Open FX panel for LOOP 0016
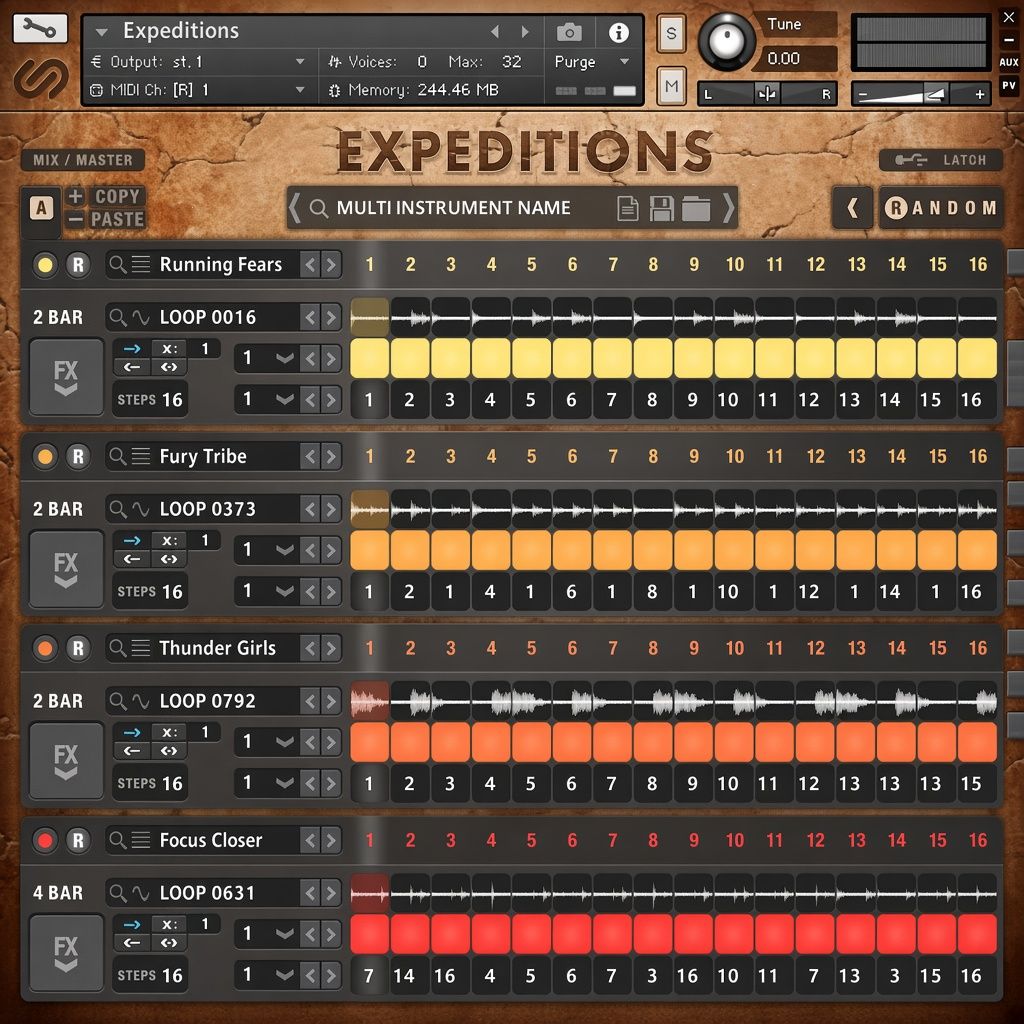The image size is (1024, 1024). [x=66, y=377]
